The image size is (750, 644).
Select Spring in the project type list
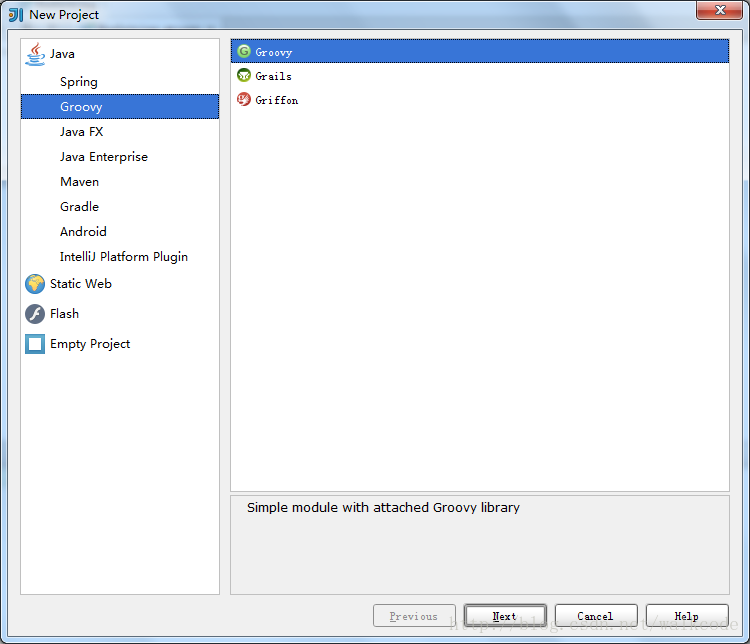point(79,82)
